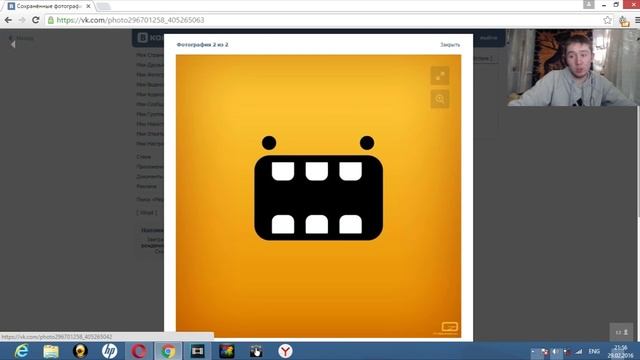
Task: Show hidden system tray icons
Action: click(x=533, y=351)
